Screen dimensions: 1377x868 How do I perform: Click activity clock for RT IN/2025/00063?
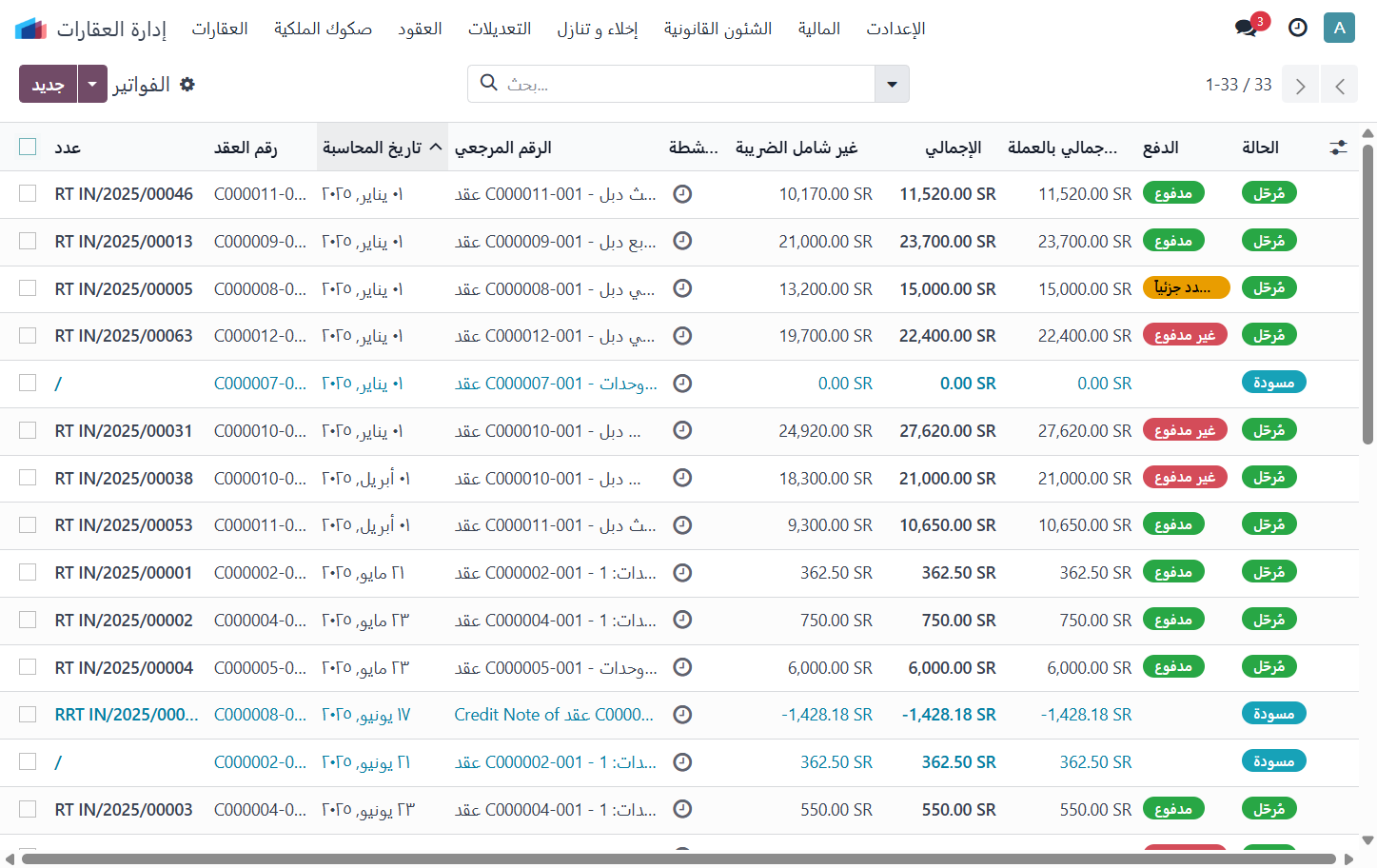682,336
